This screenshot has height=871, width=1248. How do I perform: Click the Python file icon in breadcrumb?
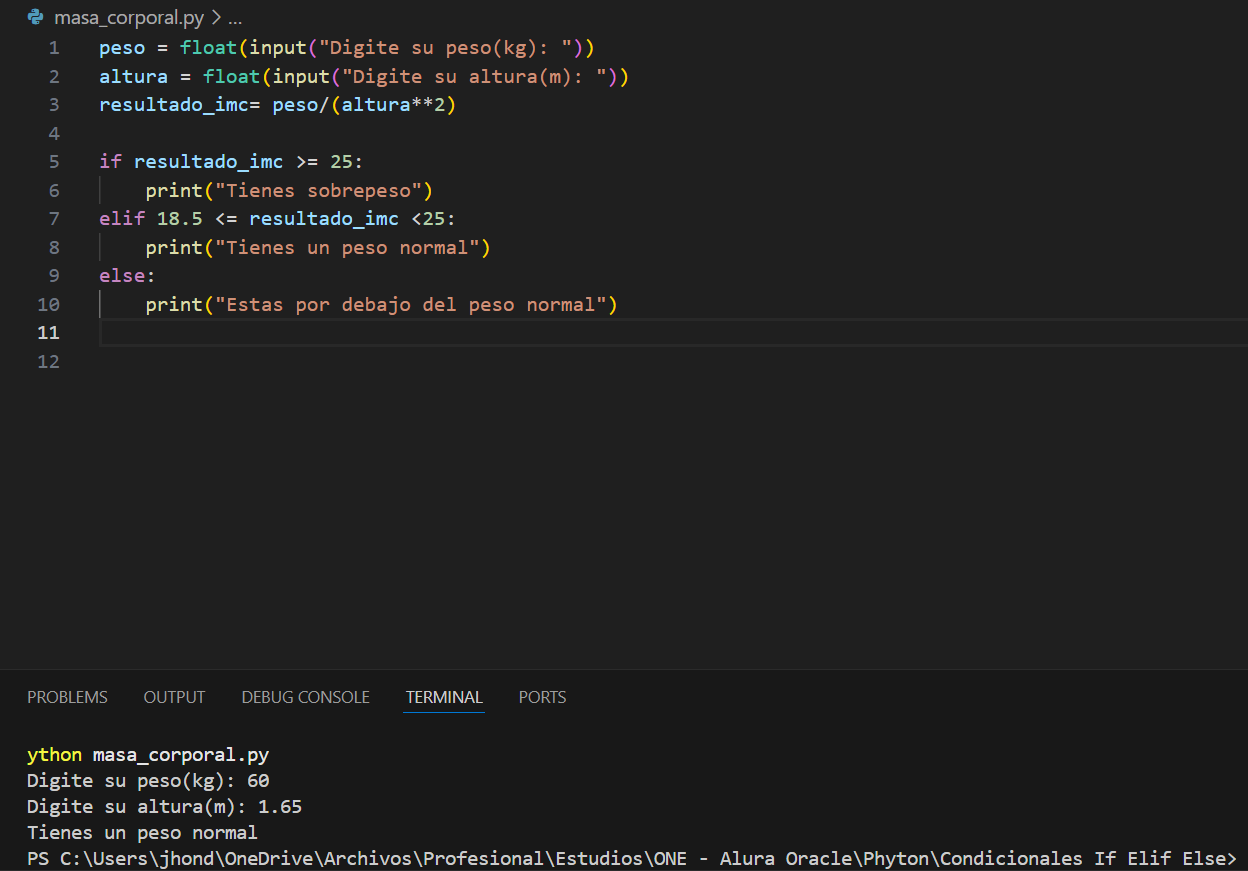pyautogui.click(x=36, y=17)
